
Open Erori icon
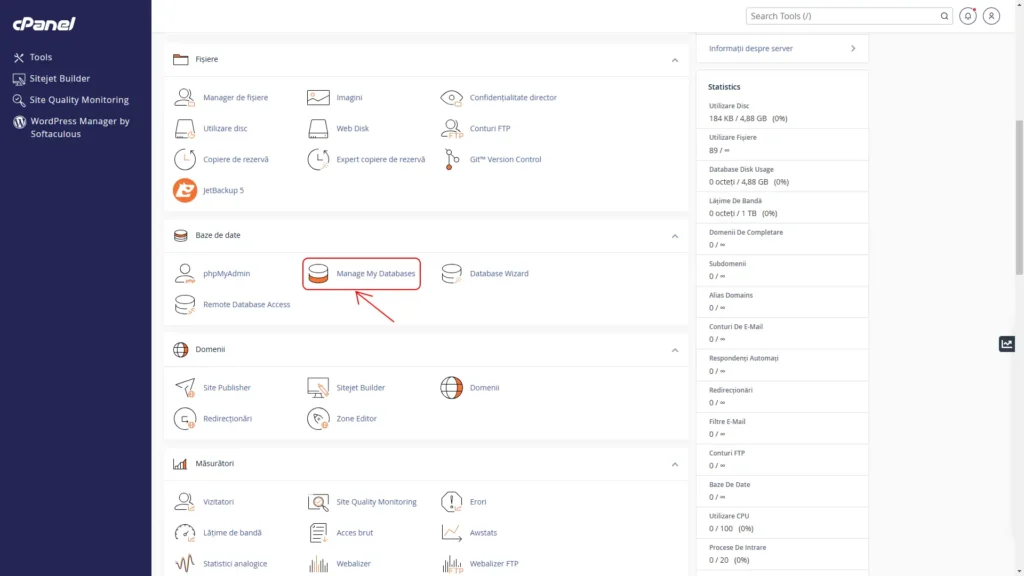tap(451, 502)
